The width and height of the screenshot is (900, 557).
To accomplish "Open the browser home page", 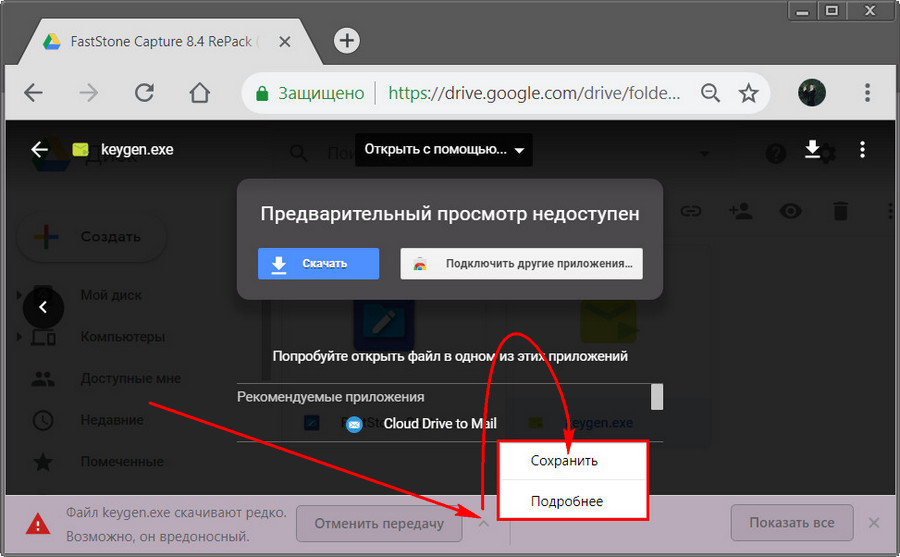I will coord(200,92).
